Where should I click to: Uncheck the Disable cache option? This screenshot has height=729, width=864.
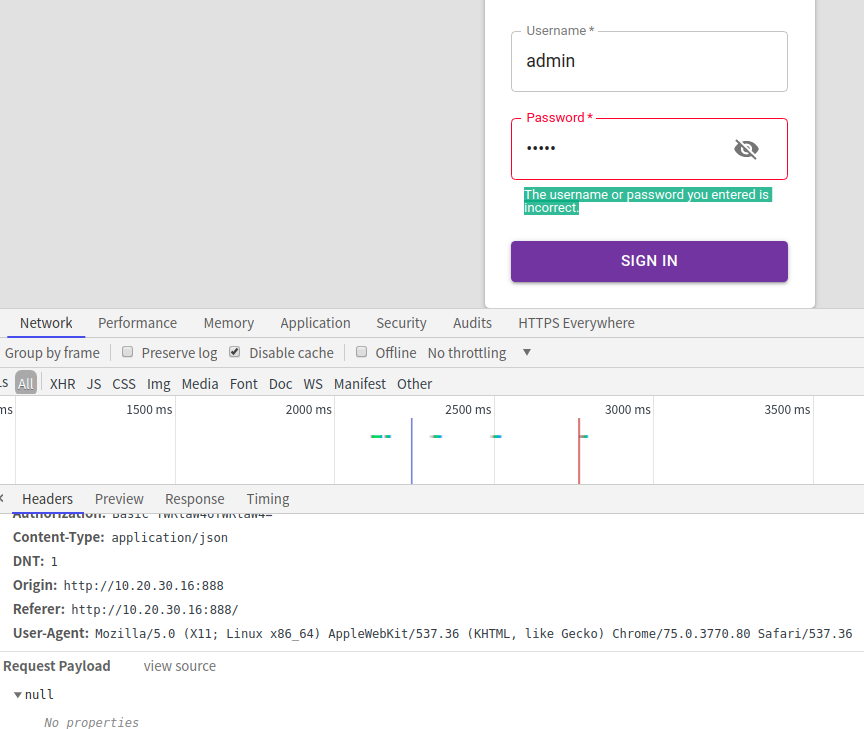234,352
